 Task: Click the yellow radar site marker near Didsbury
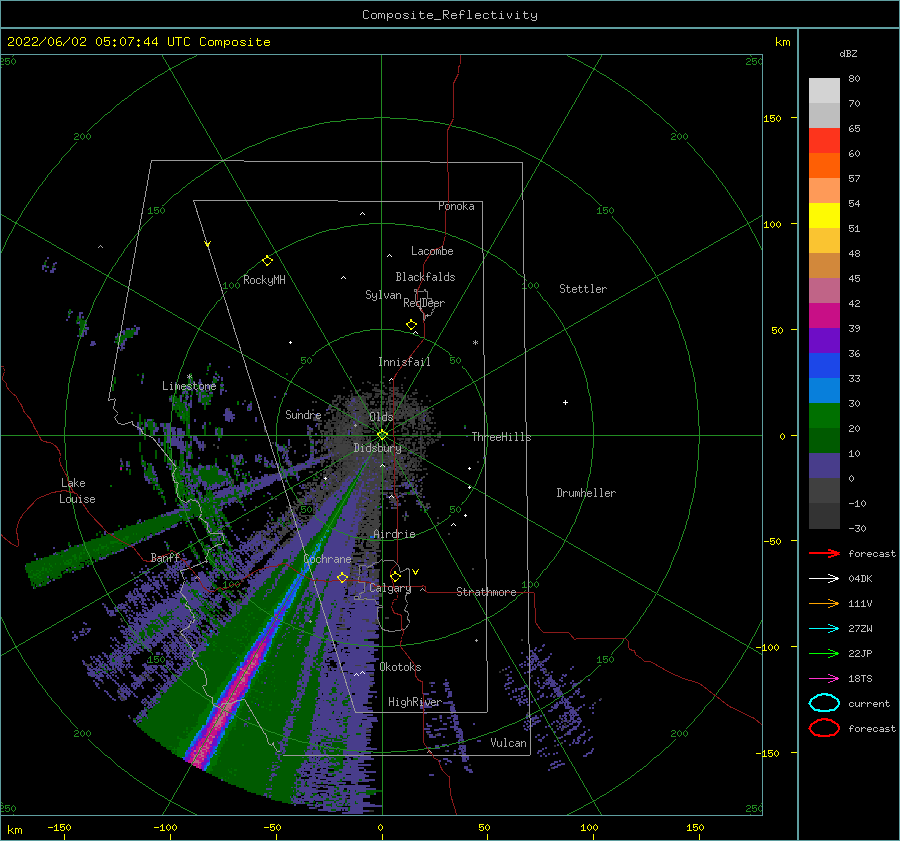(382, 435)
